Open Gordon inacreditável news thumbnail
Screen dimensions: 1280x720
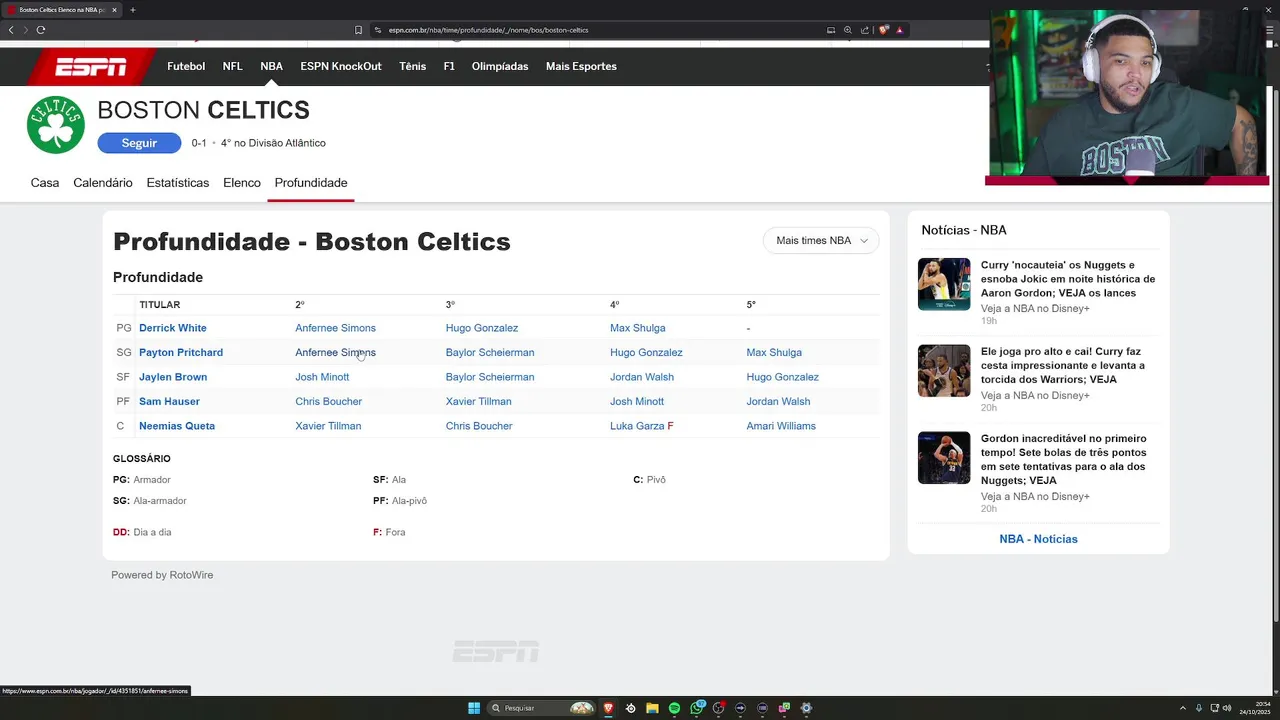coord(944,458)
